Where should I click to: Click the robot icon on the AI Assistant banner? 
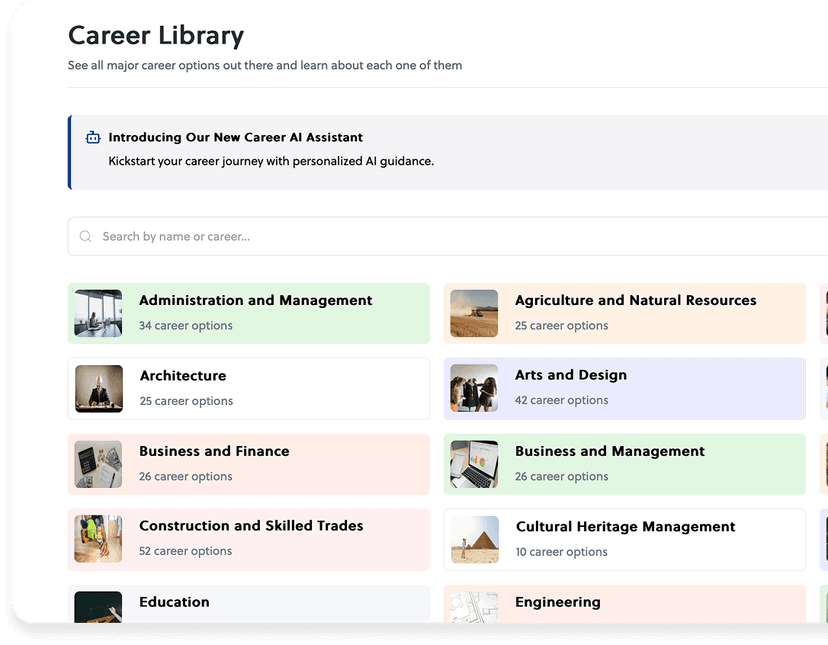click(x=91, y=137)
